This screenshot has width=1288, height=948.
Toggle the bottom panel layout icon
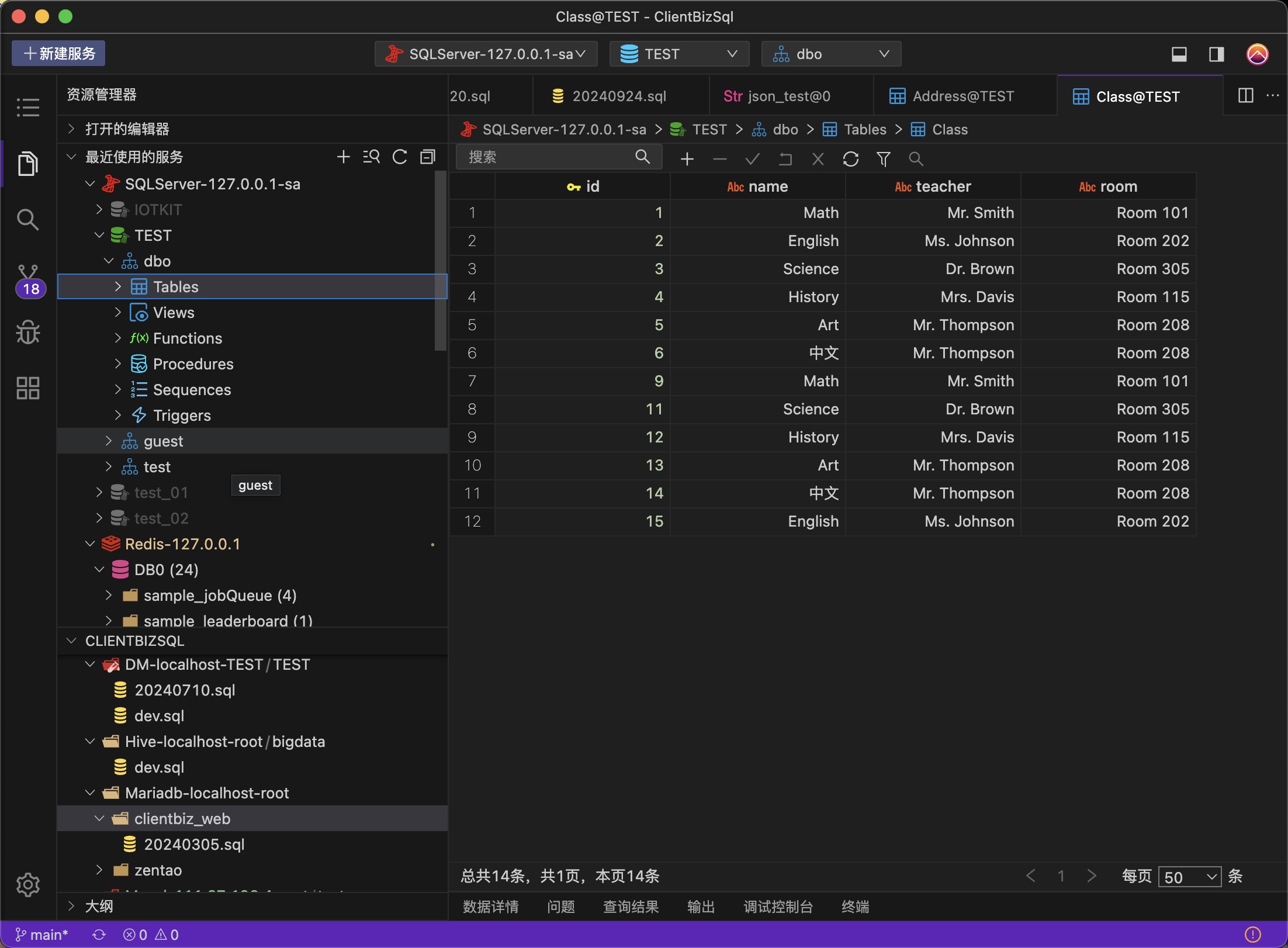click(1179, 54)
